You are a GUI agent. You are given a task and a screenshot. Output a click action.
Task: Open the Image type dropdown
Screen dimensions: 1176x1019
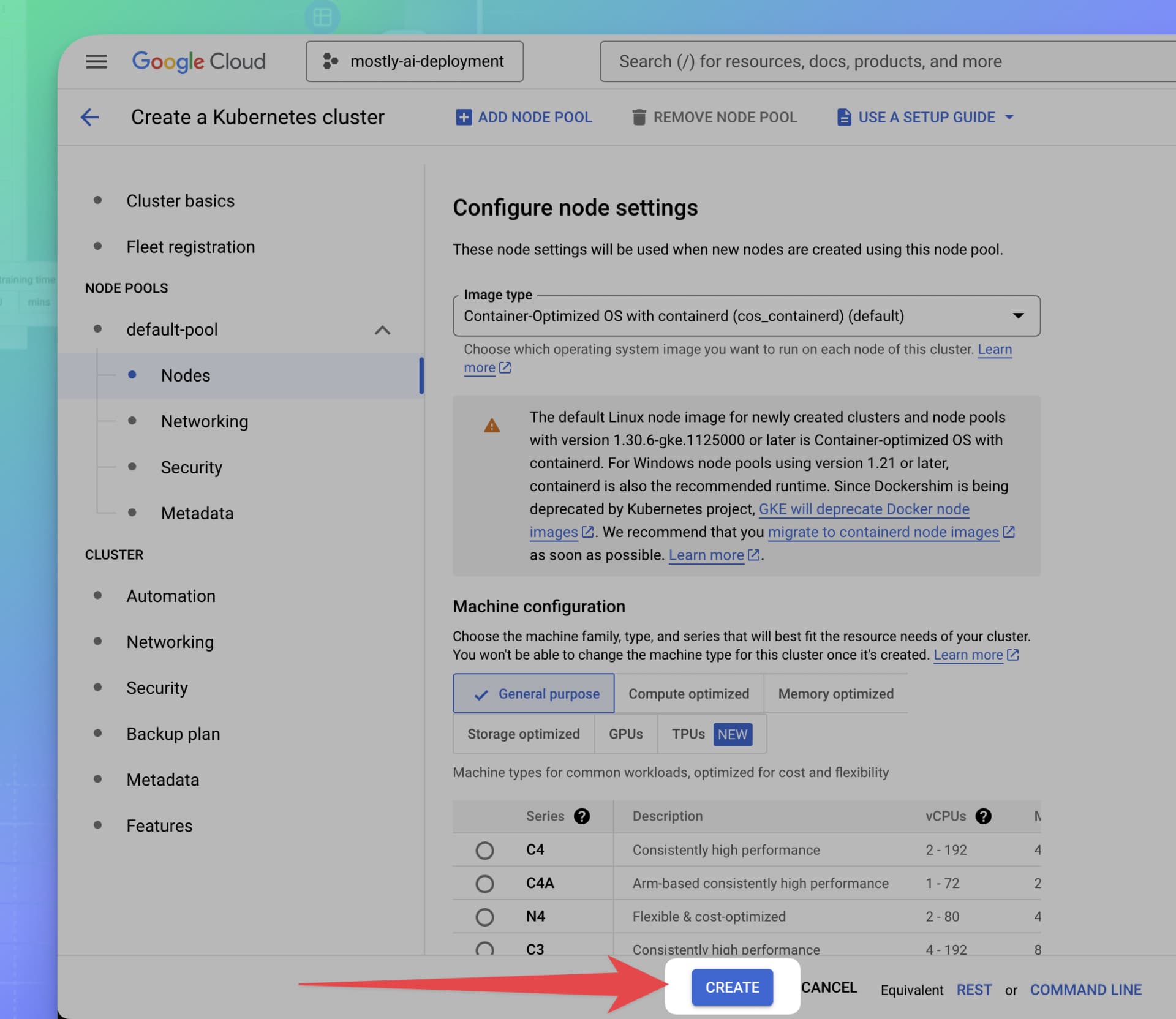(x=1017, y=316)
